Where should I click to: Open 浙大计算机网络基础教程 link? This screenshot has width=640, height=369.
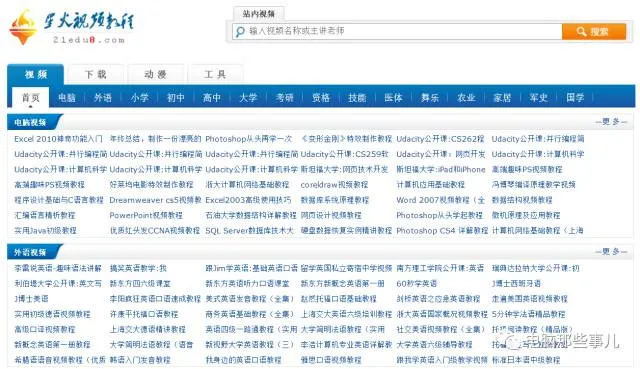coord(247,185)
